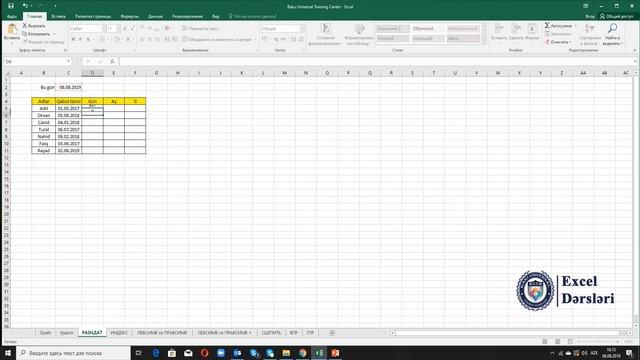Toggle Underline formatting in the Font group
This screenshot has height=360, width=640.
tap(88, 39)
